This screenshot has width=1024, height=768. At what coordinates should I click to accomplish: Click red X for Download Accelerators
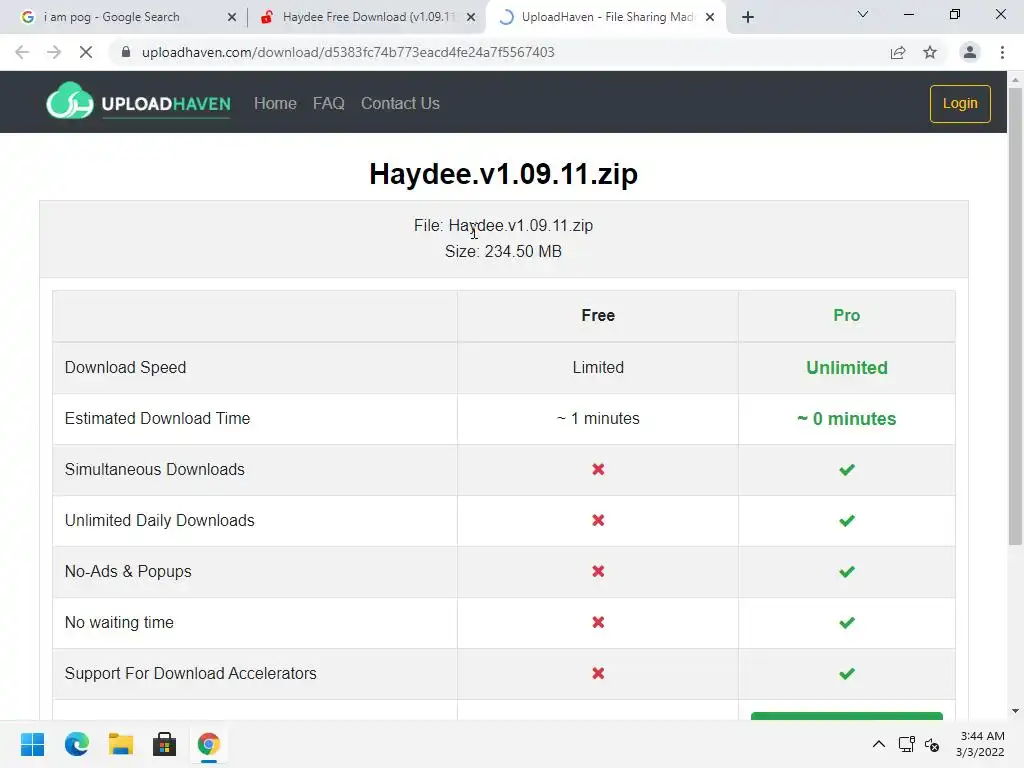(x=598, y=673)
